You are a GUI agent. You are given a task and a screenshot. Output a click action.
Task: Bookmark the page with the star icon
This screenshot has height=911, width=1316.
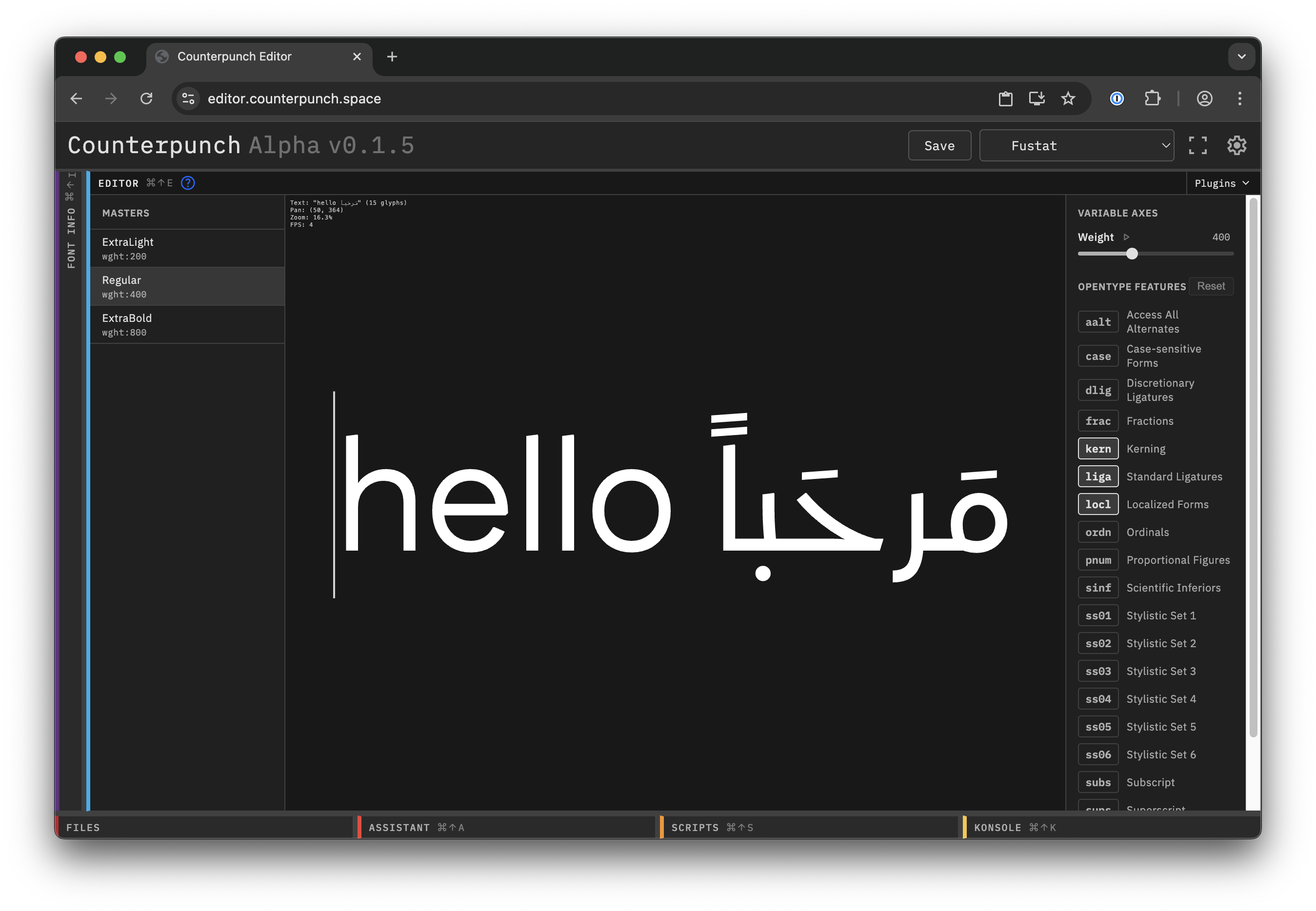[1068, 98]
